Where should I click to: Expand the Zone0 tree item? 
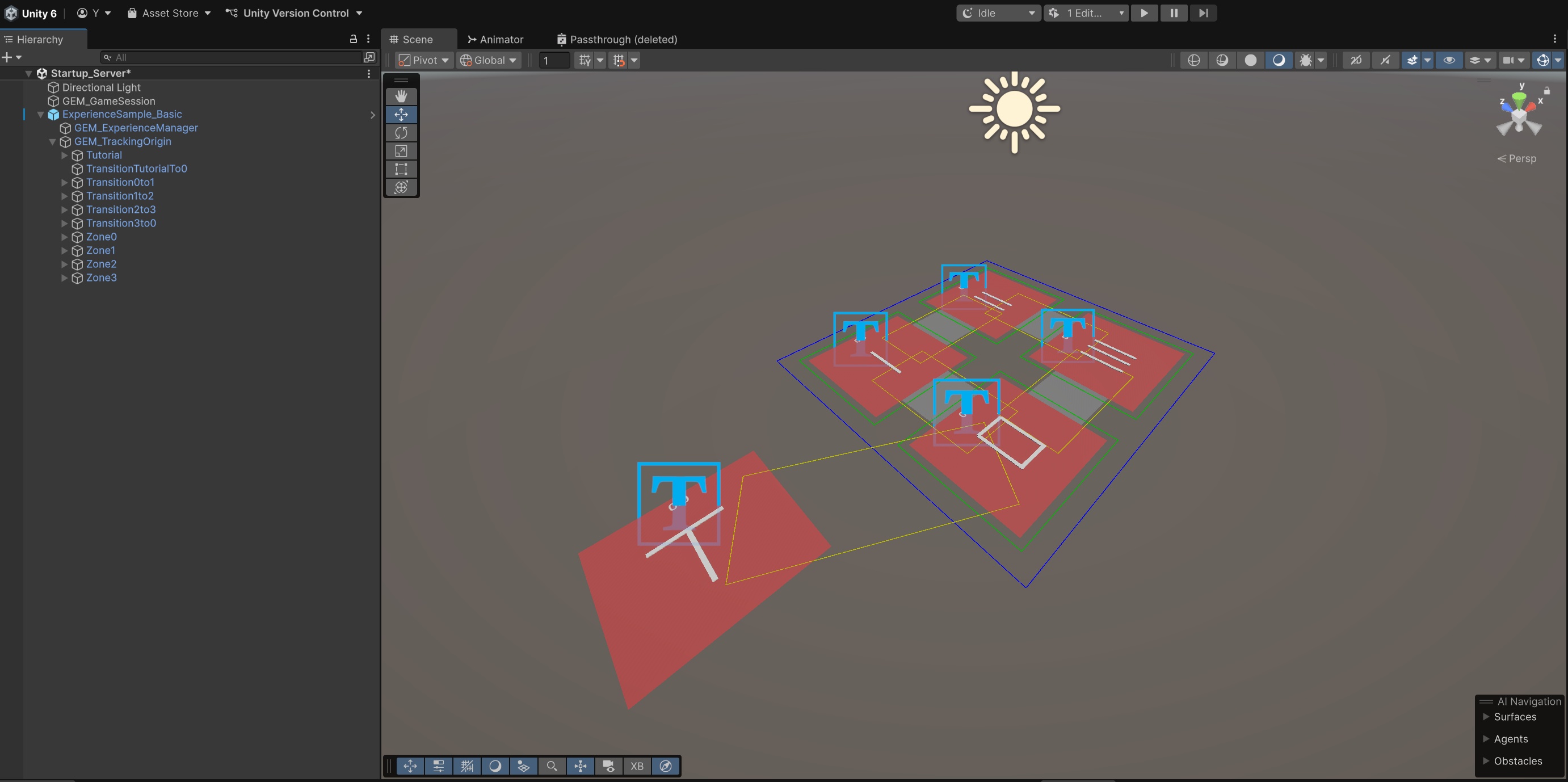[65, 237]
